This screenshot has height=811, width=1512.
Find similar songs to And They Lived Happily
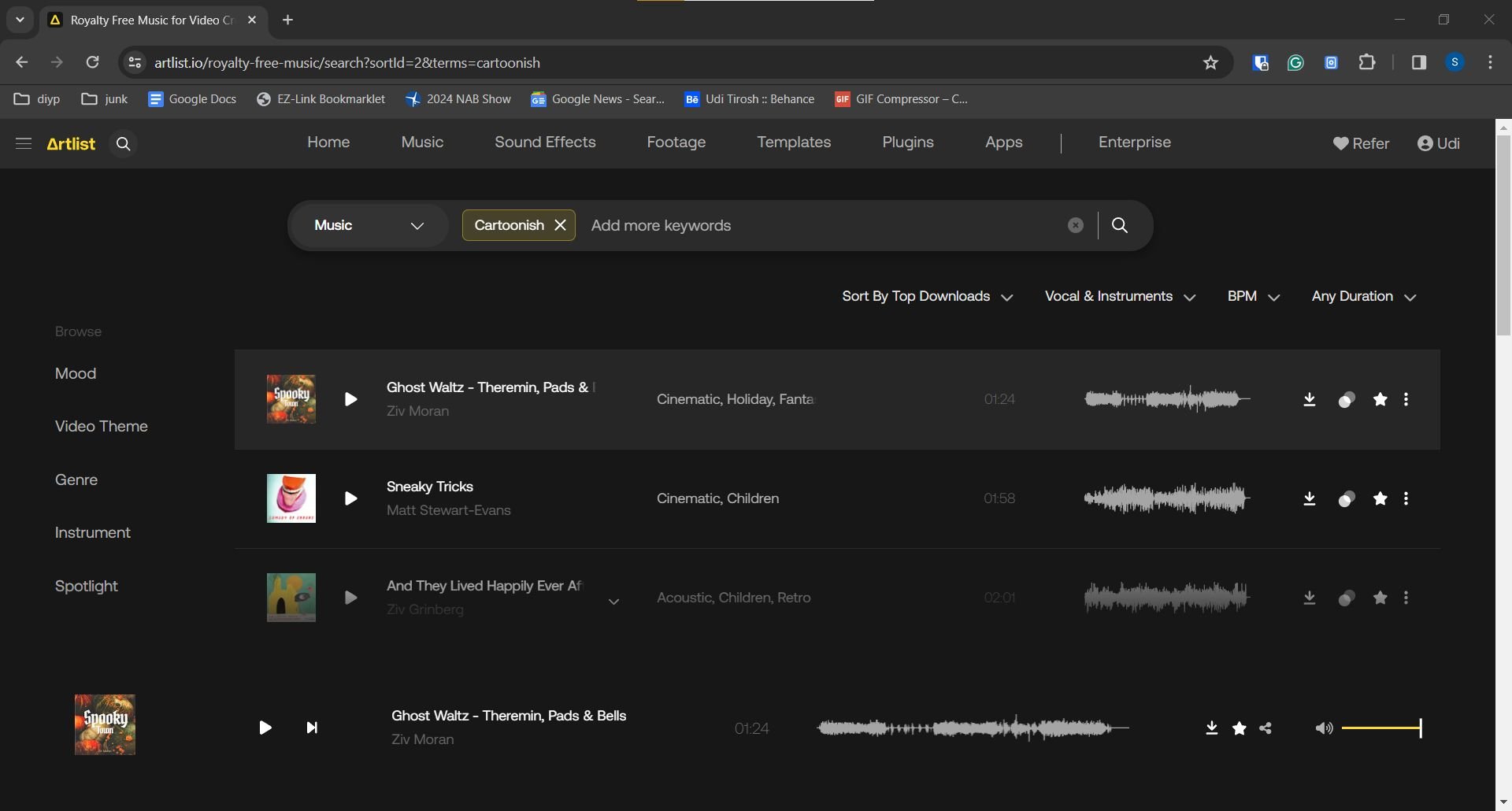click(1347, 598)
